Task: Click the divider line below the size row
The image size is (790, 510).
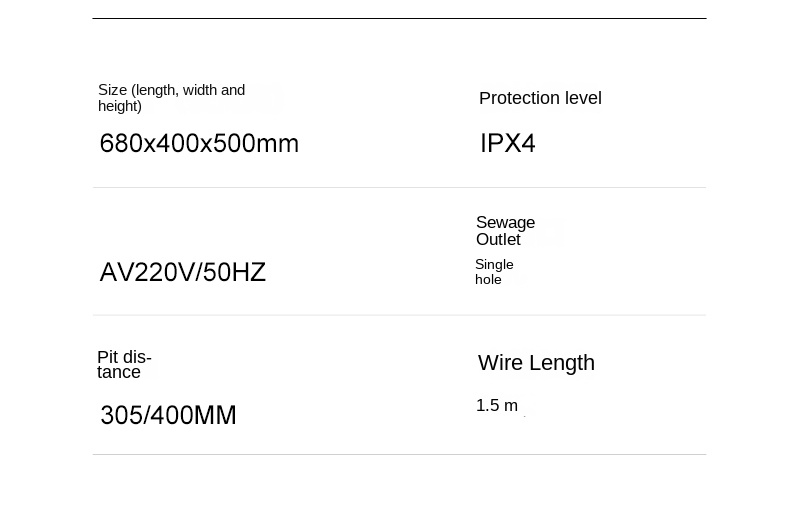Action: 399,187
